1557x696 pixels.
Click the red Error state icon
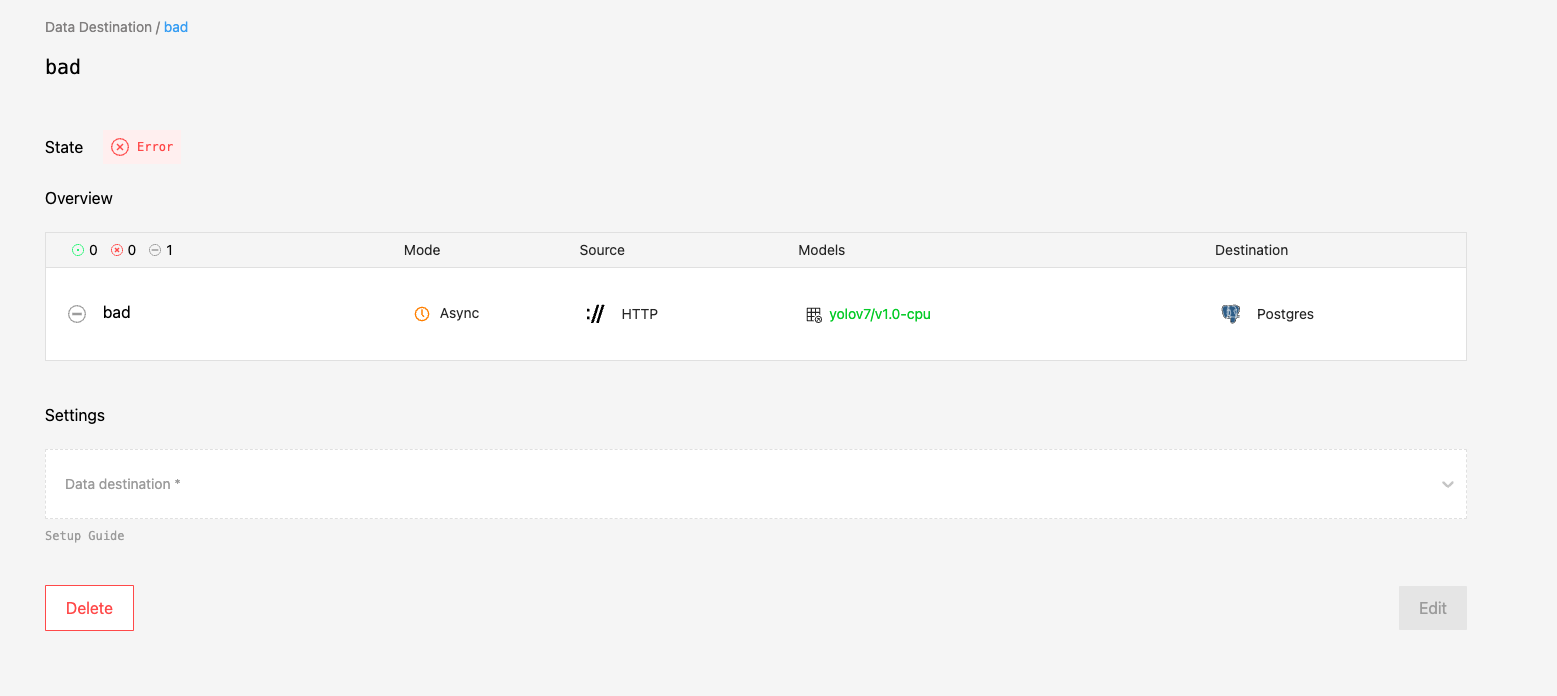[x=119, y=146]
